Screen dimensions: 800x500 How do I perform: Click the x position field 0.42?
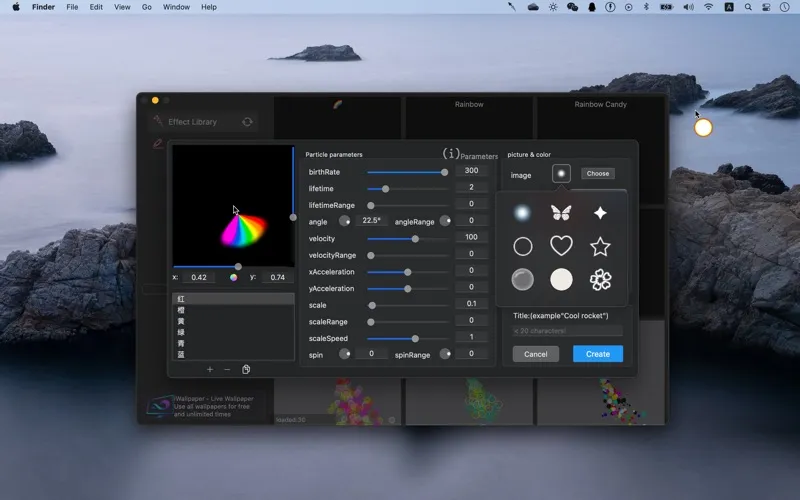click(199, 278)
